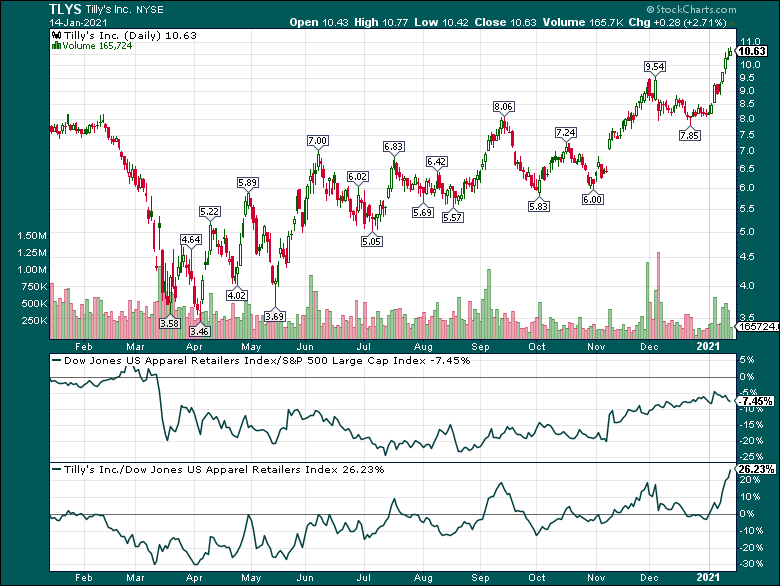Image resolution: width=780 pixels, height=586 pixels.
Task: Click the 8.06 September high label
Action: [503, 106]
